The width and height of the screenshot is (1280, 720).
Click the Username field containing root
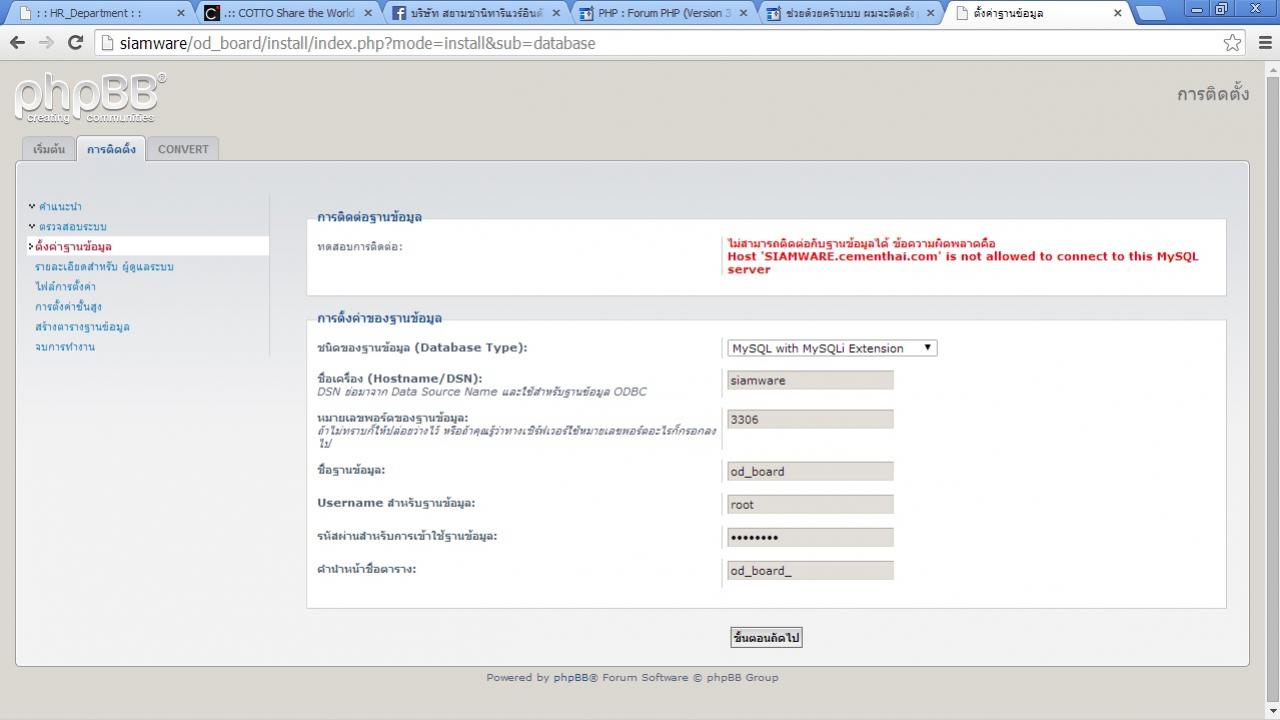point(810,504)
